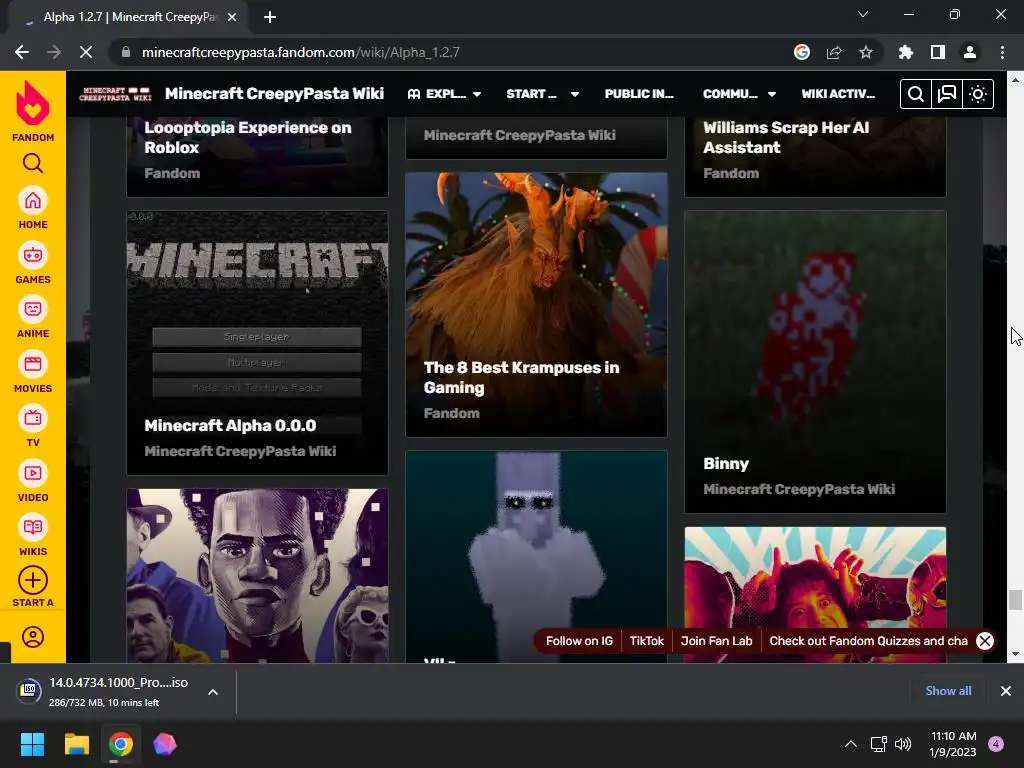Click the Chrome taskbar icon
This screenshot has width=1024, height=768.
click(121, 744)
